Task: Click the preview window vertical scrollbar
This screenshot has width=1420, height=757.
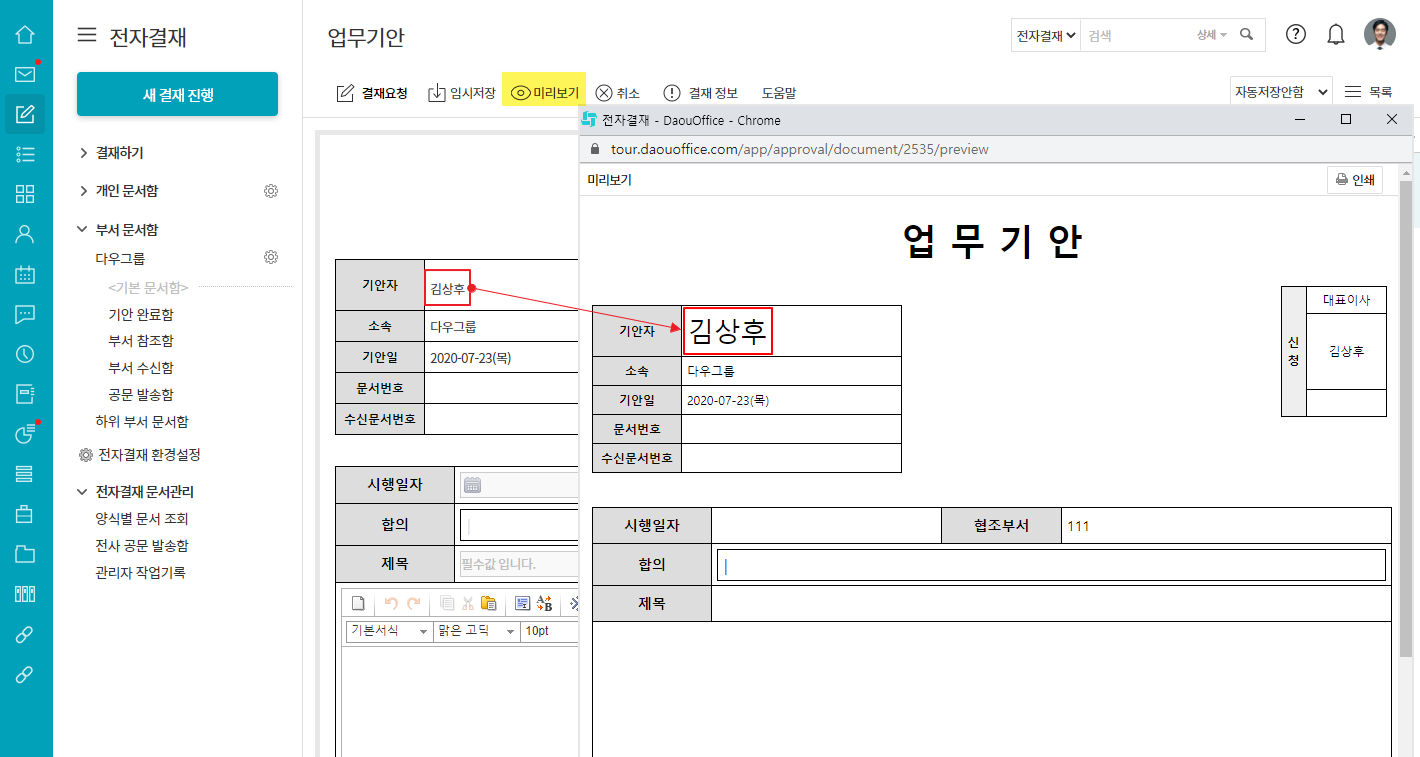Action: (x=1405, y=420)
